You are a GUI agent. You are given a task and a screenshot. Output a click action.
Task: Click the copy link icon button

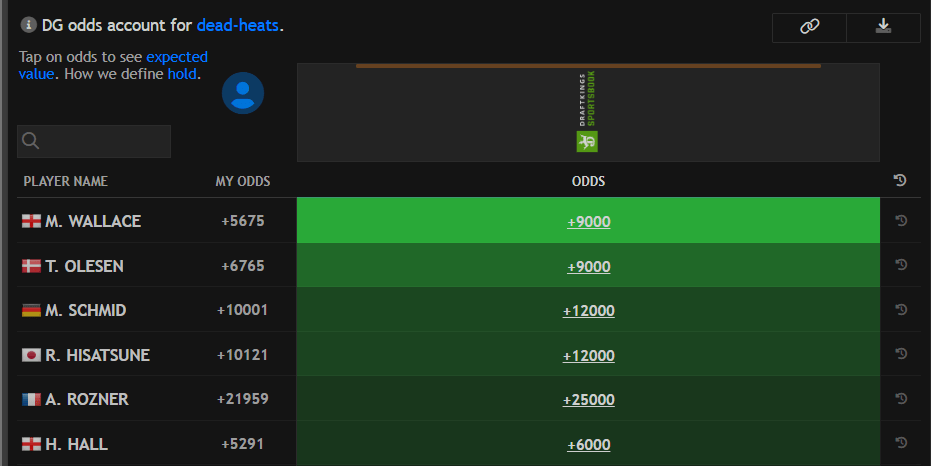click(809, 27)
